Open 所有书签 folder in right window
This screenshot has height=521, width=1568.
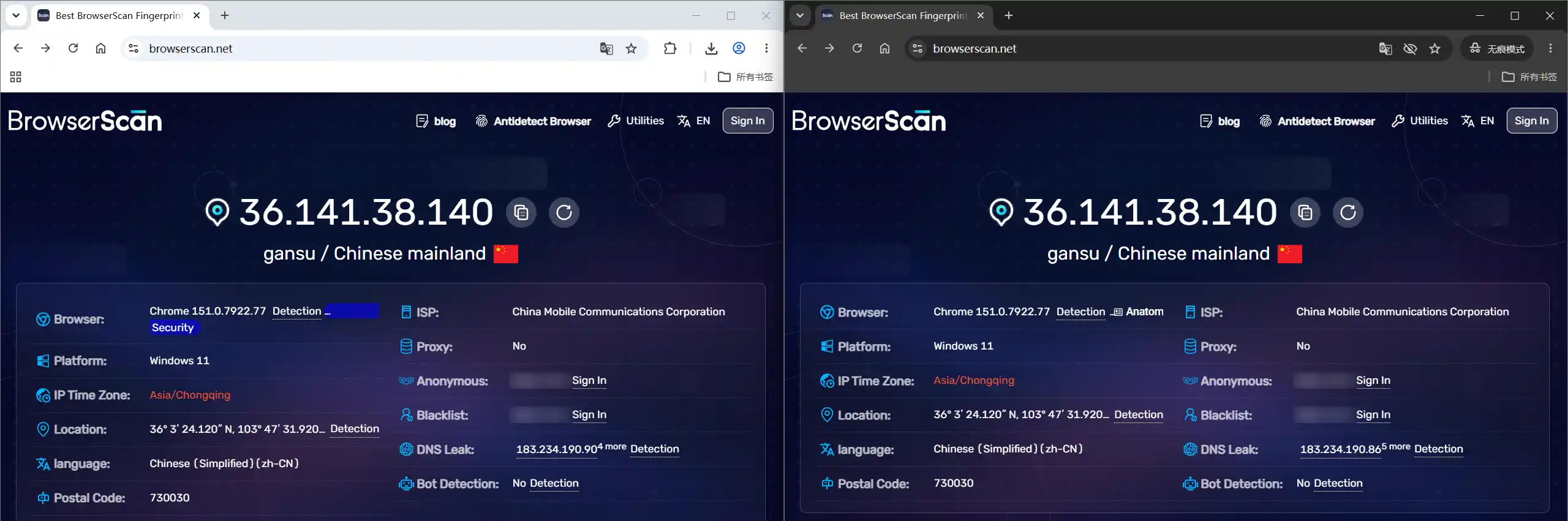[1529, 77]
